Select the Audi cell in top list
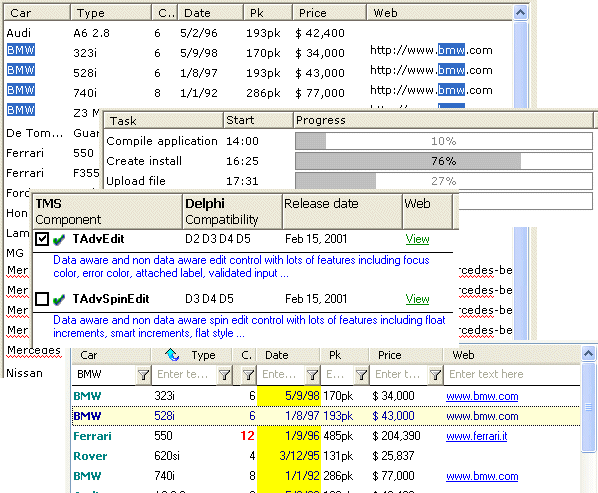This screenshot has height=493, width=598. (19, 33)
